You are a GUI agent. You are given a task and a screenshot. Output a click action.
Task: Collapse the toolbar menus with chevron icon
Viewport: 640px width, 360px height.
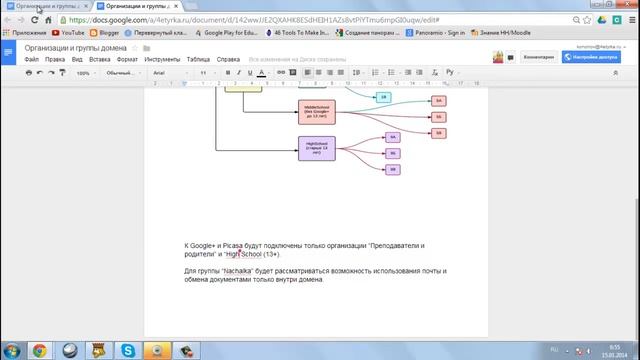pos(616,73)
